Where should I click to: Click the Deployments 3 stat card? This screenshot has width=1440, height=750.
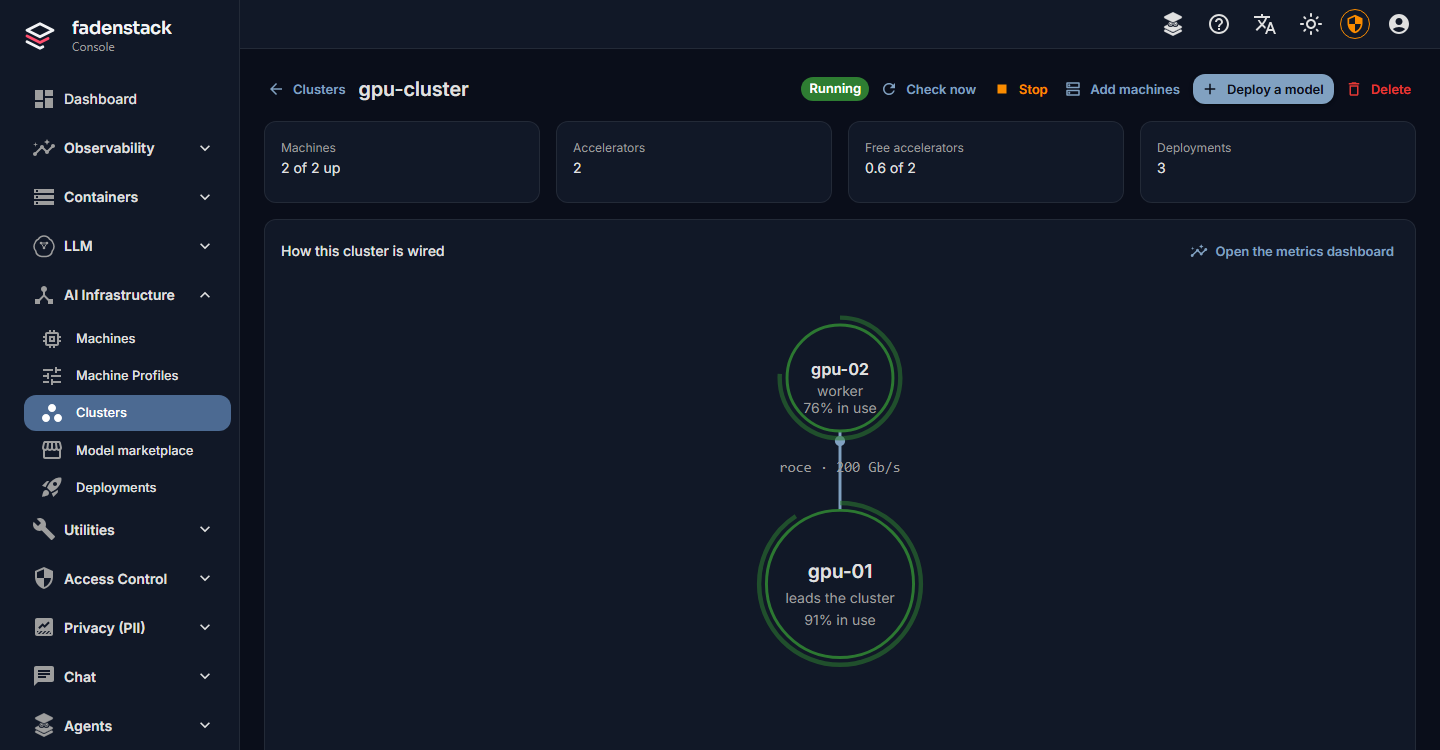(1278, 162)
